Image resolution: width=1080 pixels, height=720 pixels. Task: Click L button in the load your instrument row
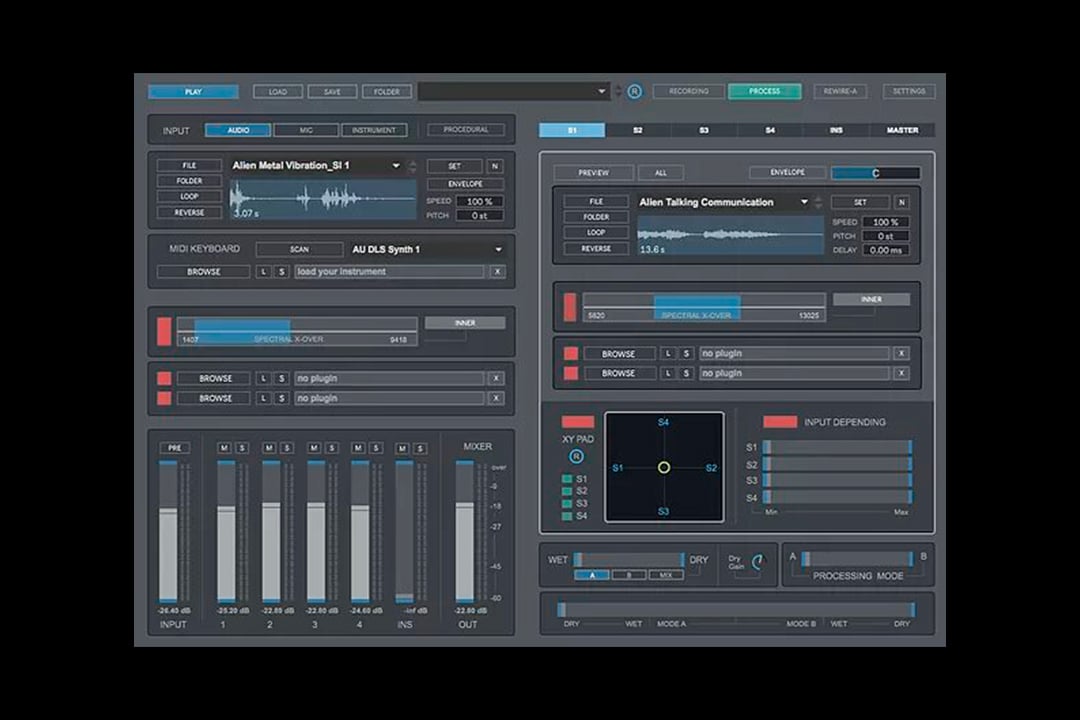tap(263, 271)
